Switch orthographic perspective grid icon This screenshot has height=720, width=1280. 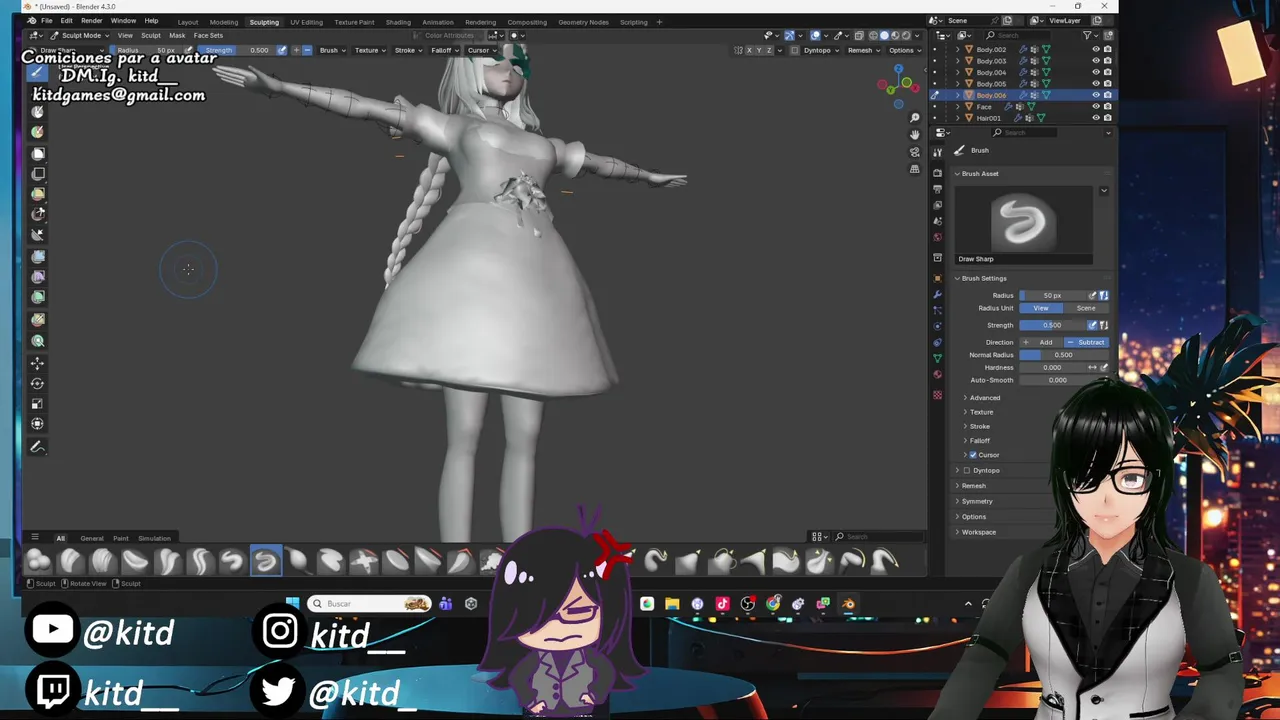pyautogui.click(x=914, y=169)
